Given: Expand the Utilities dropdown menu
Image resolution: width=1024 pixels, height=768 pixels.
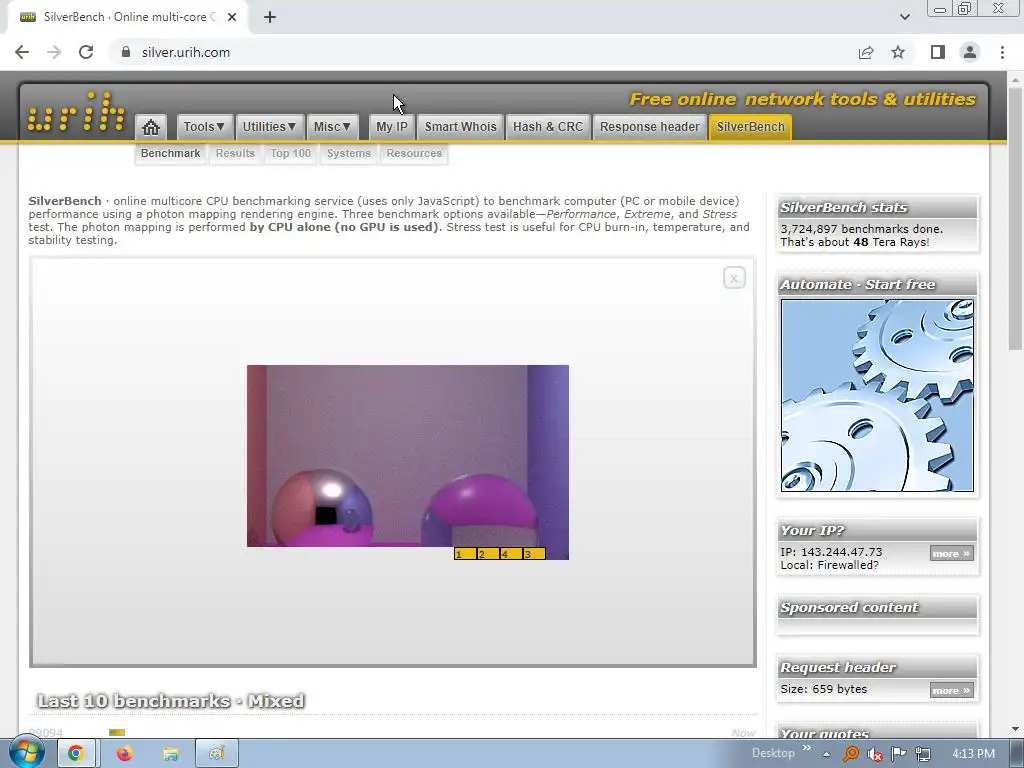Looking at the screenshot, I should pos(269,127).
